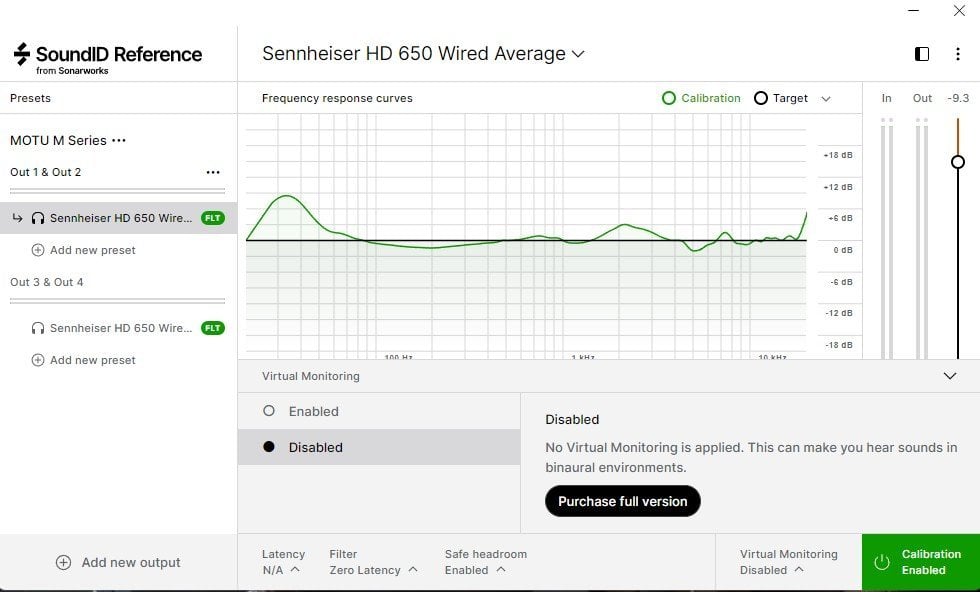Click headphone icon of Out 1 & Out 2 preset

pyautogui.click(x=38, y=218)
